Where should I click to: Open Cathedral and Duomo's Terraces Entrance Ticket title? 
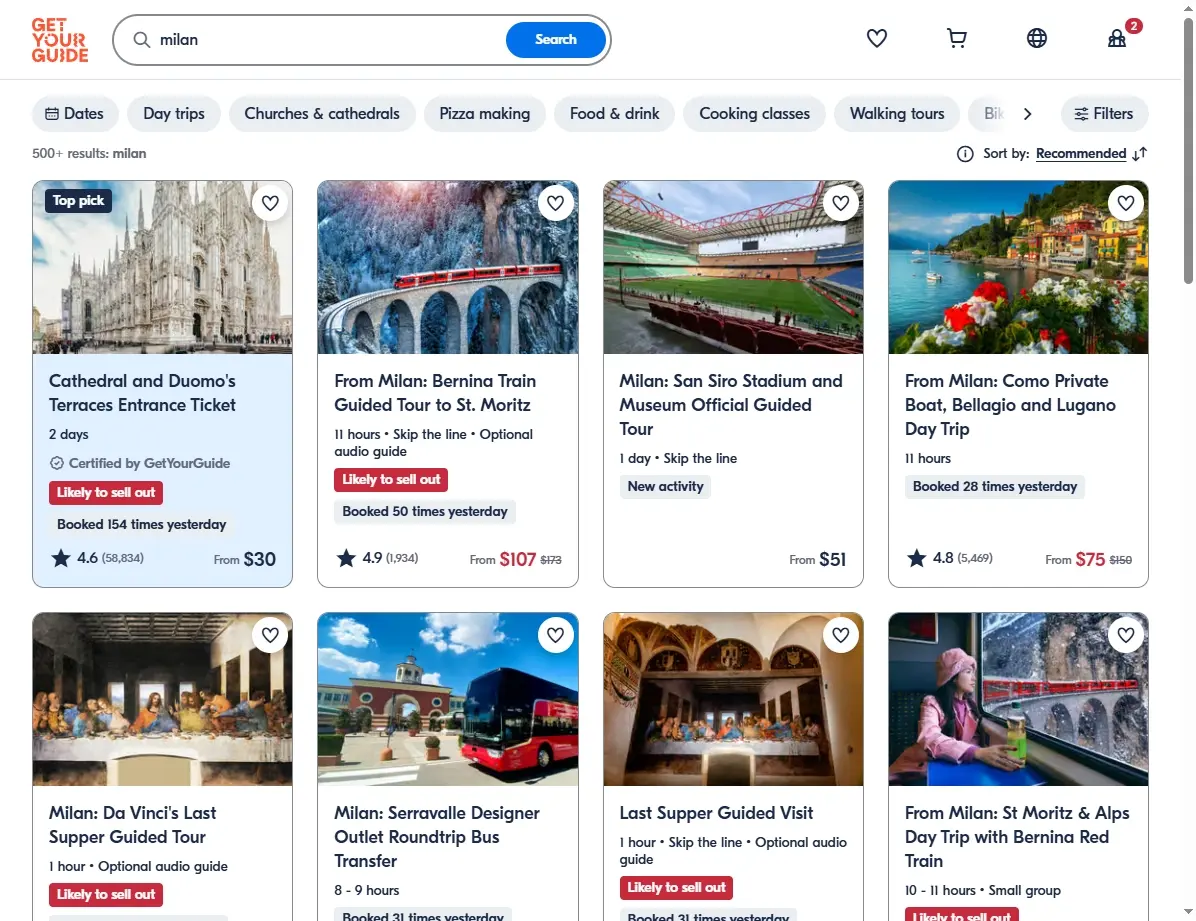coord(143,393)
